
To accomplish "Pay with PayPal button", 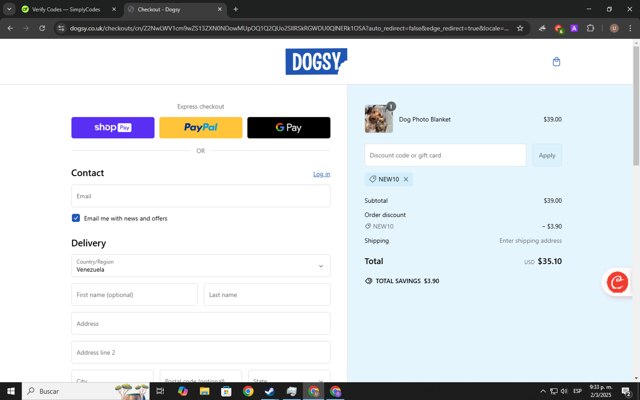I will 200,127.
